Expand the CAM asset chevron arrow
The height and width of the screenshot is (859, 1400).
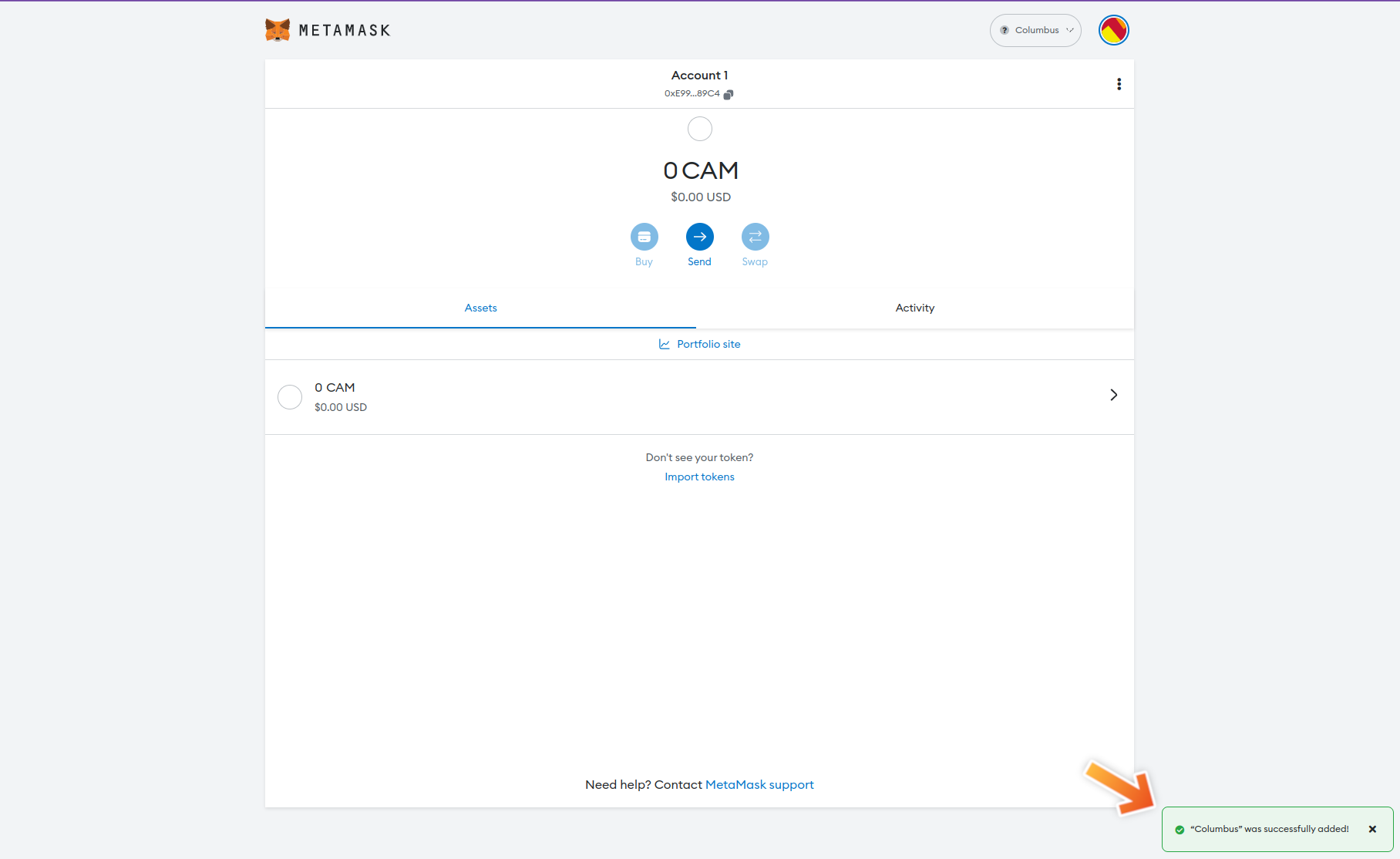click(x=1113, y=395)
